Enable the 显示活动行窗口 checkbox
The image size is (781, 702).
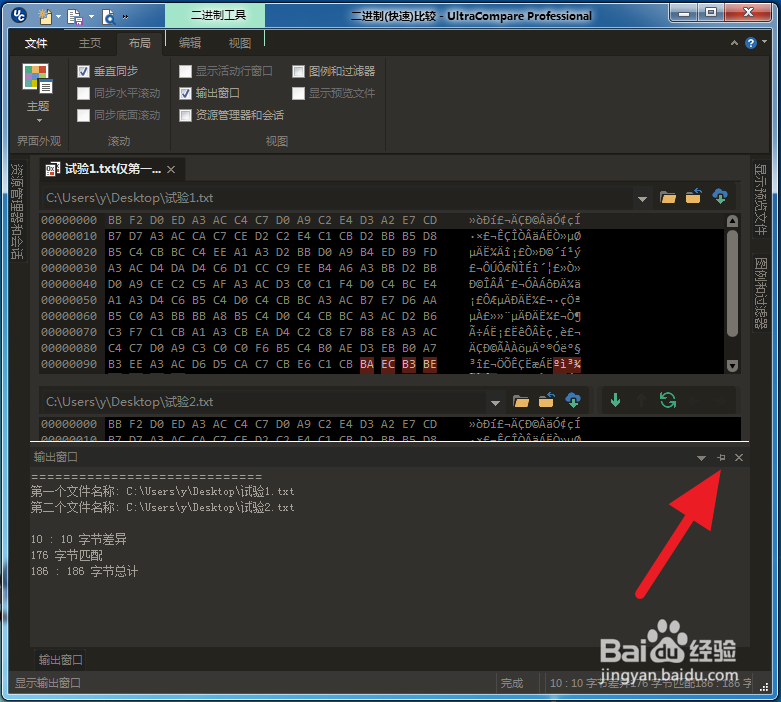pyautogui.click(x=185, y=71)
